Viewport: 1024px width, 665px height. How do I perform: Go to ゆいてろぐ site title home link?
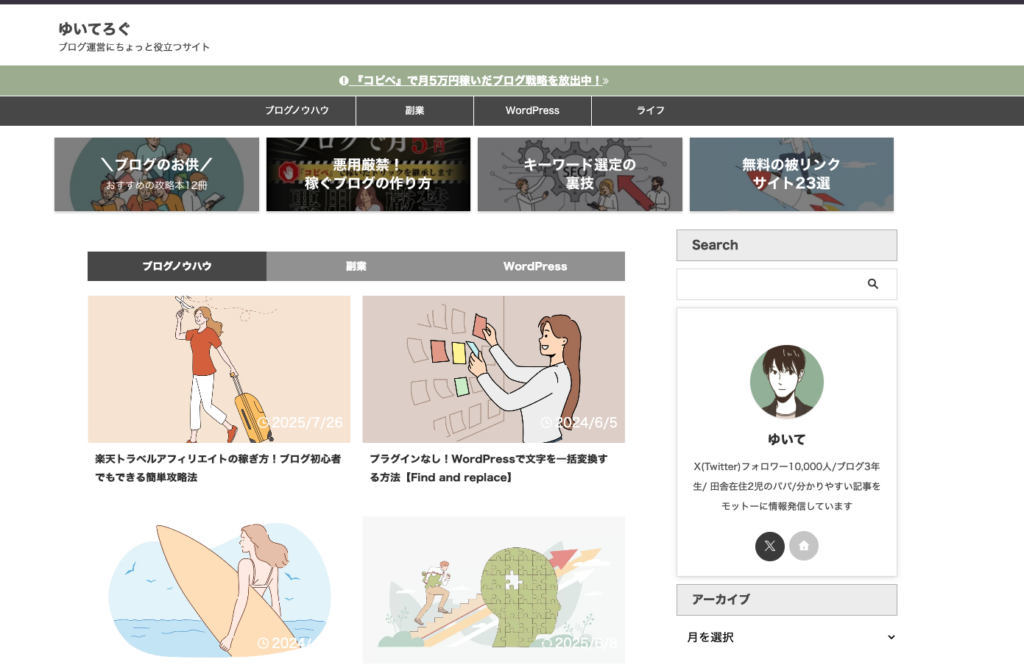(94, 29)
